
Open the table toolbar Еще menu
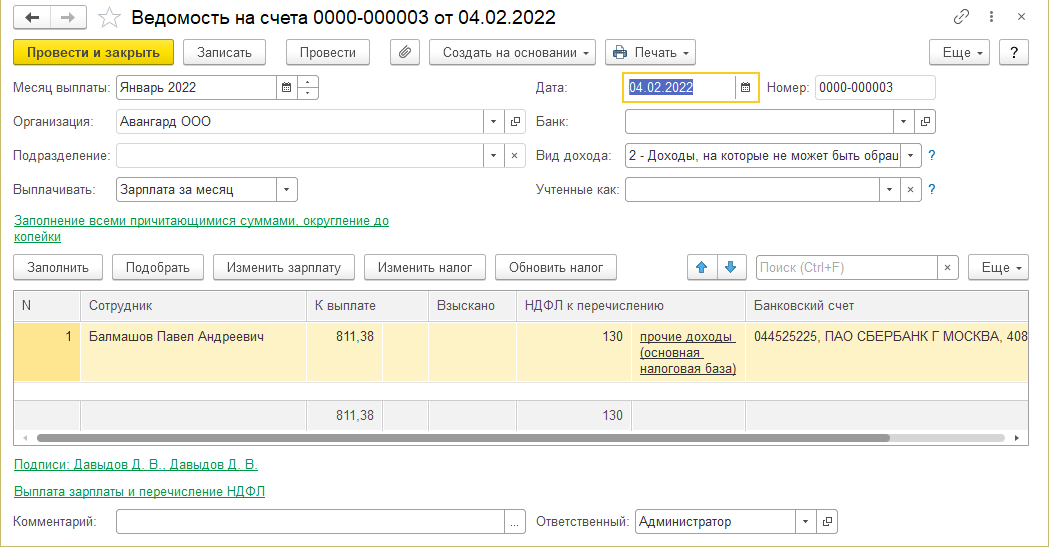pyautogui.click(x=998, y=267)
